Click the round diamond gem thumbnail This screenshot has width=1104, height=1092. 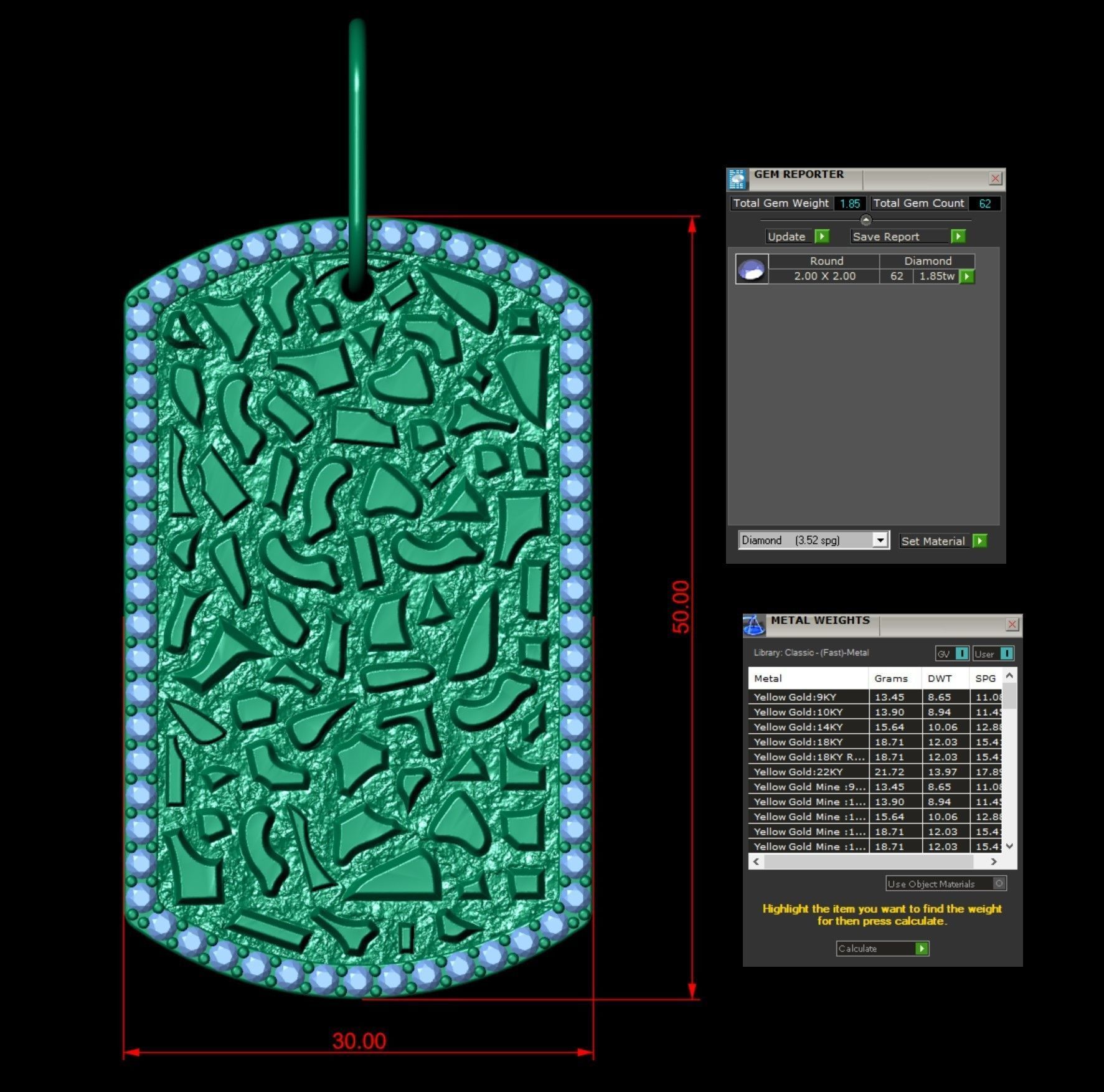pyautogui.click(x=752, y=270)
